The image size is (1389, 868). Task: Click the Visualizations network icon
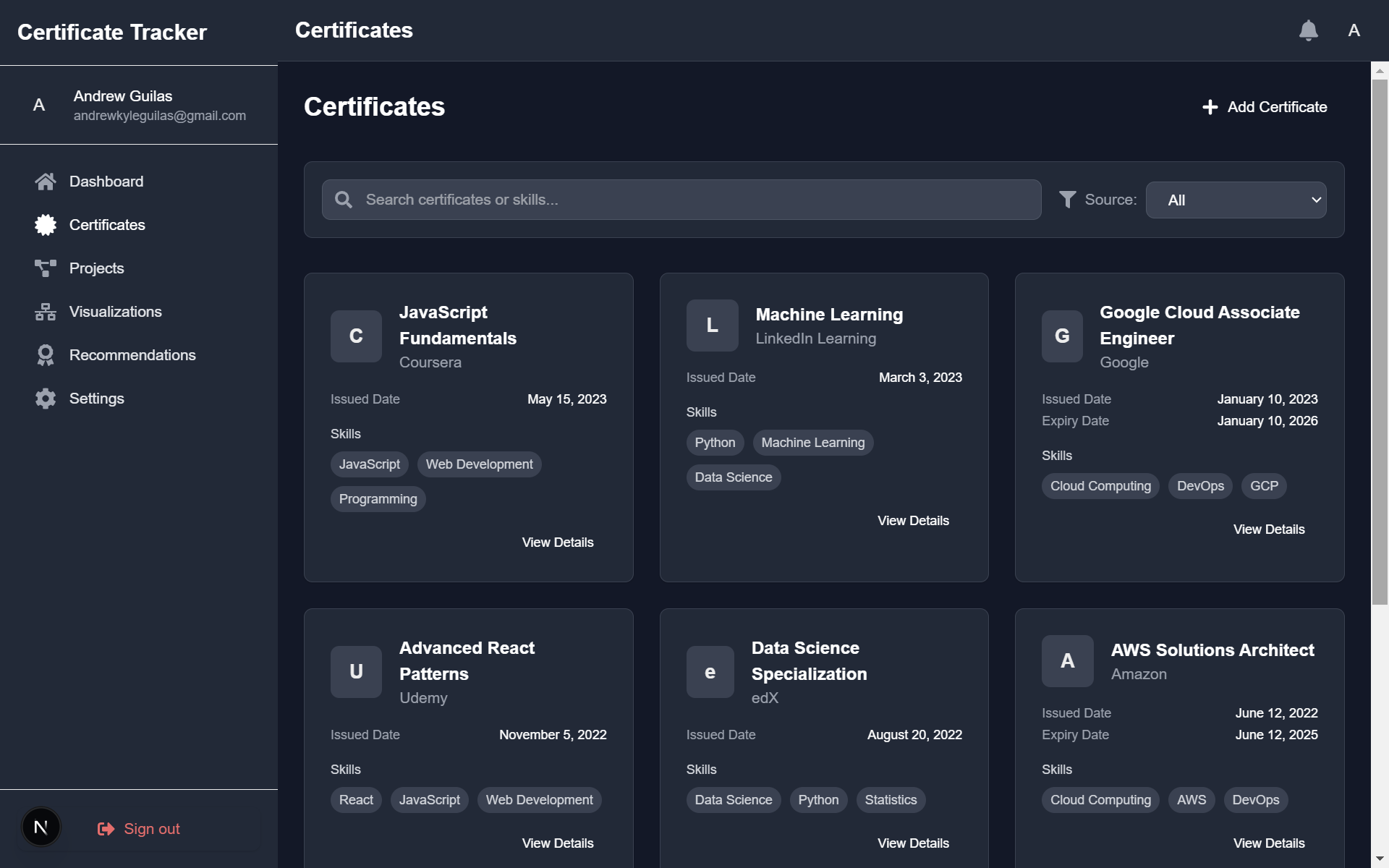[46, 312]
